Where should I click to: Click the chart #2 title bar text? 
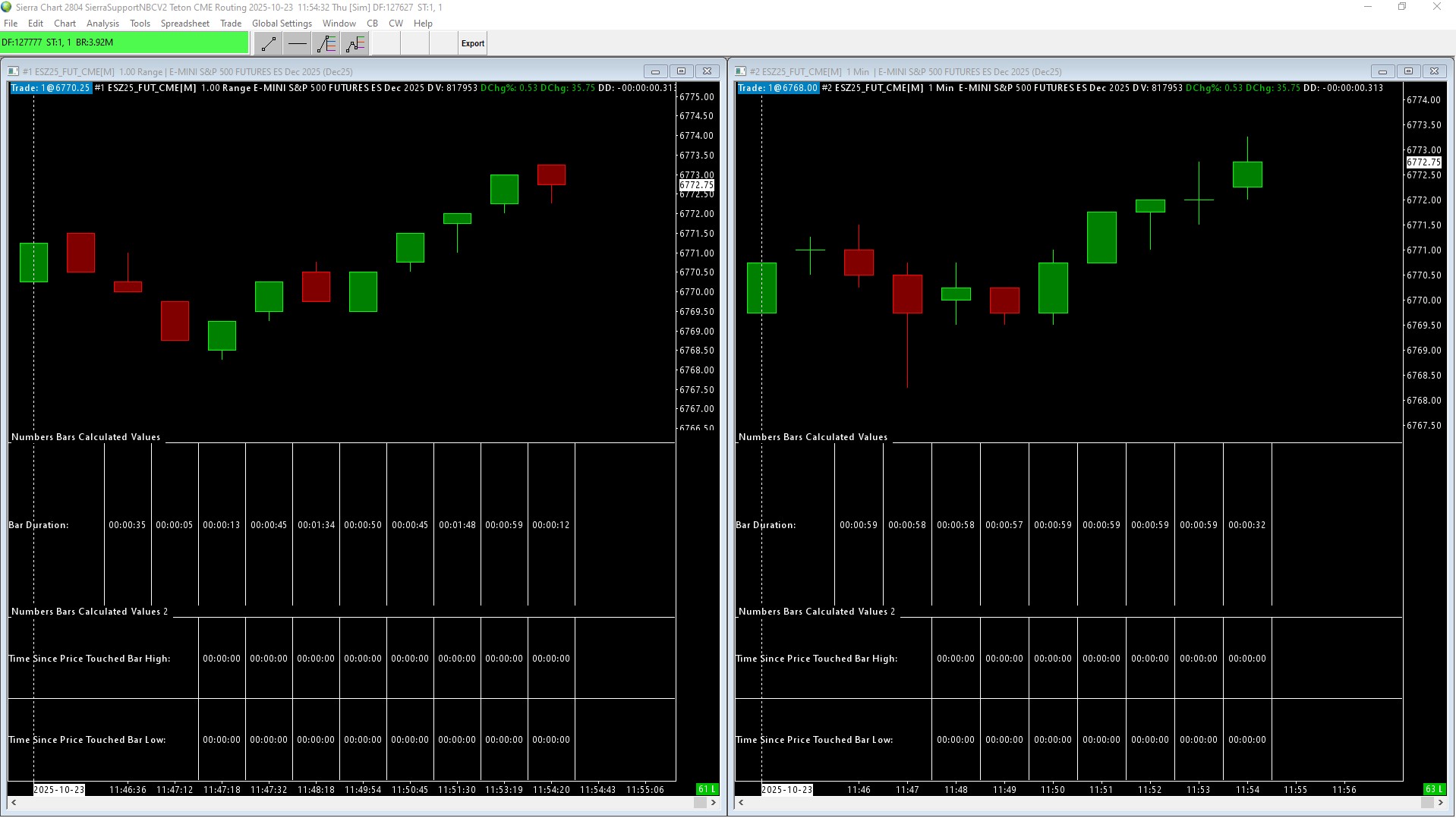point(906,71)
